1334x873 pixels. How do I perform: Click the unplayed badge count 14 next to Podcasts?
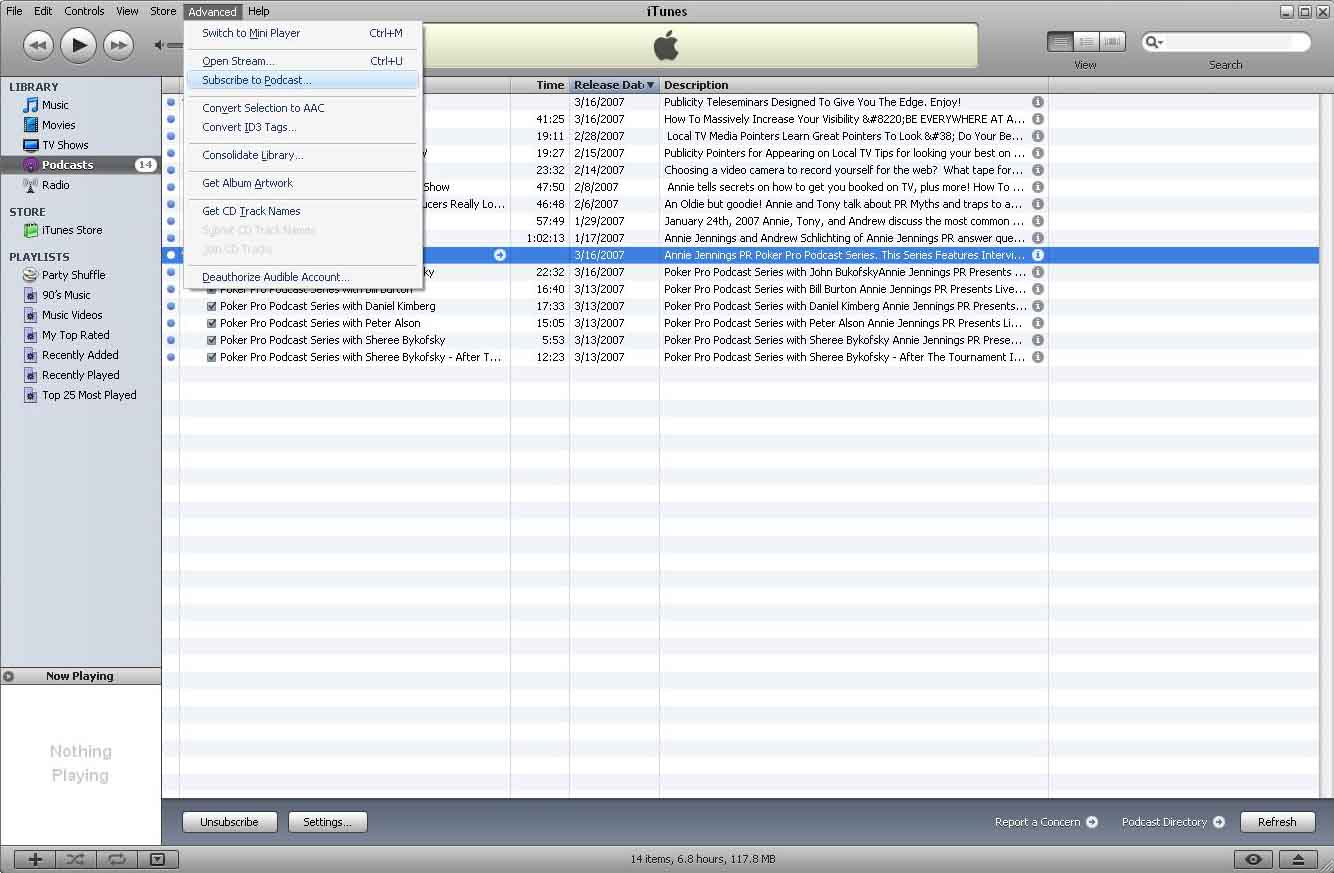click(x=146, y=165)
